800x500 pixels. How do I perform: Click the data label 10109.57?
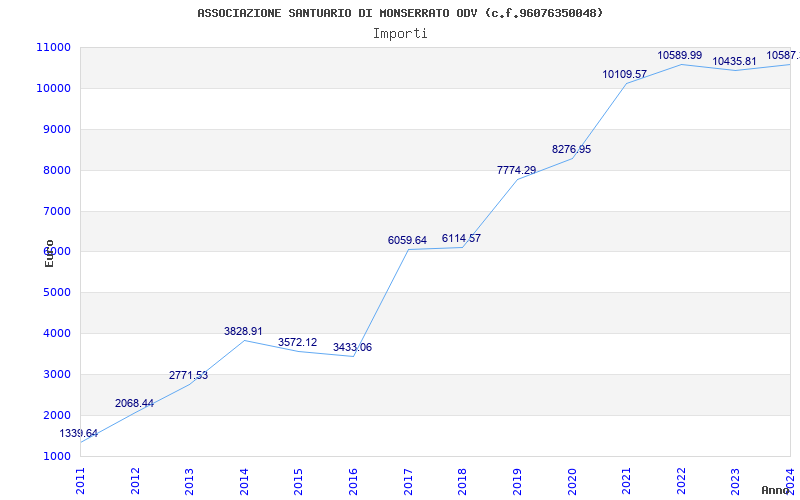624,74
